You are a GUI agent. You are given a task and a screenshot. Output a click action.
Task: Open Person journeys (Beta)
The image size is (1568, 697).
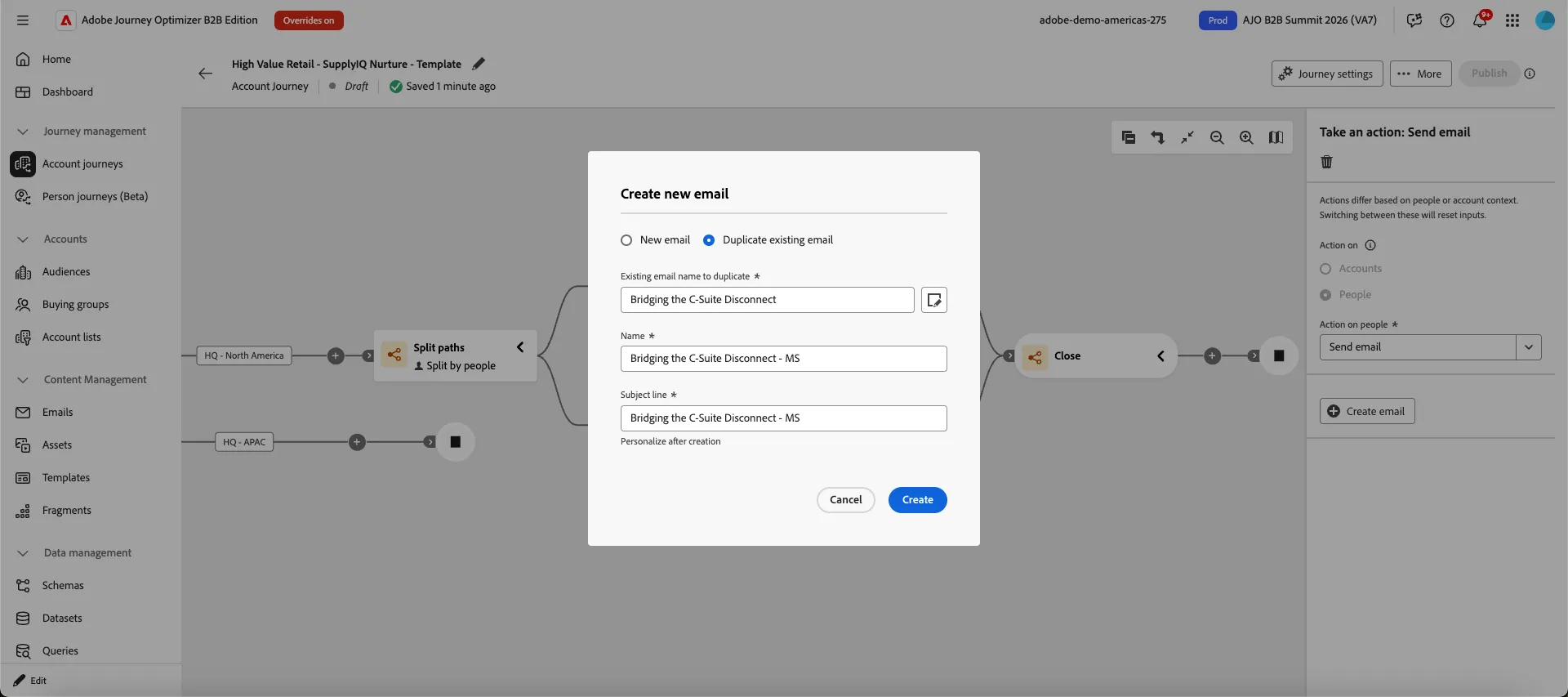tap(95, 197)
